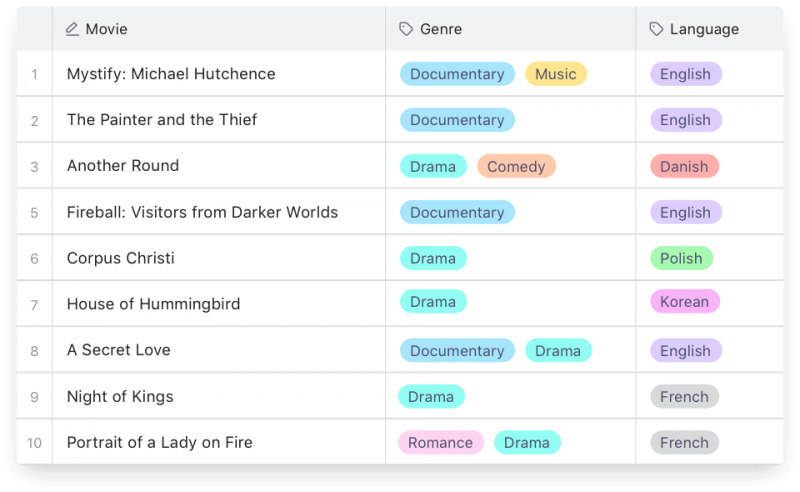Click the red Danish language tag
The width and height of the screenshot is (800, 492).
[684, 166]
